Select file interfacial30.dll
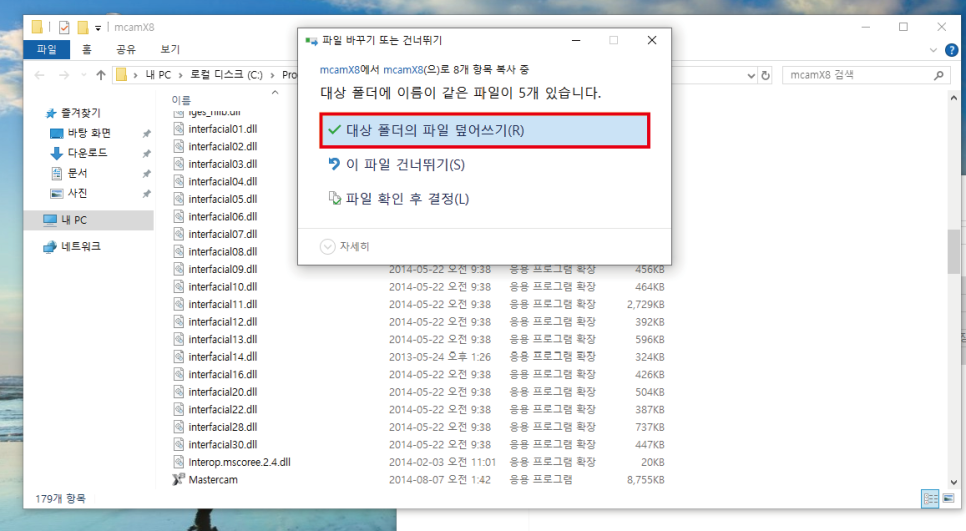Viewport: 966px width, 531px height. click(223, 445)
